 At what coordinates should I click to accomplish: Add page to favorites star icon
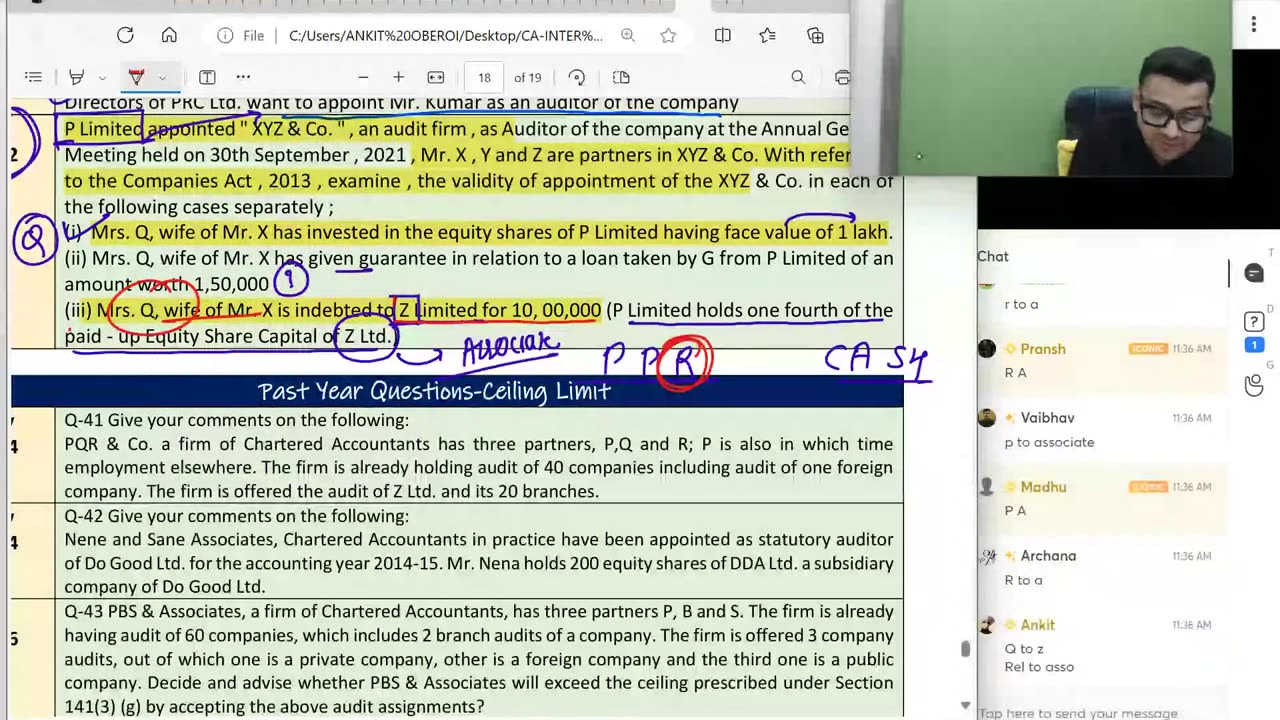pyautogui.click(x=668, y=35)
